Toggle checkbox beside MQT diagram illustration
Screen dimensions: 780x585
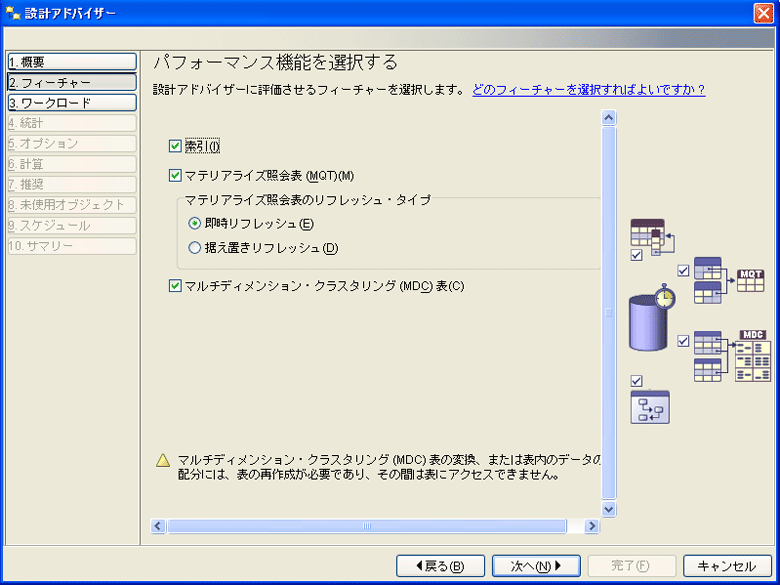tap(683, 271)
